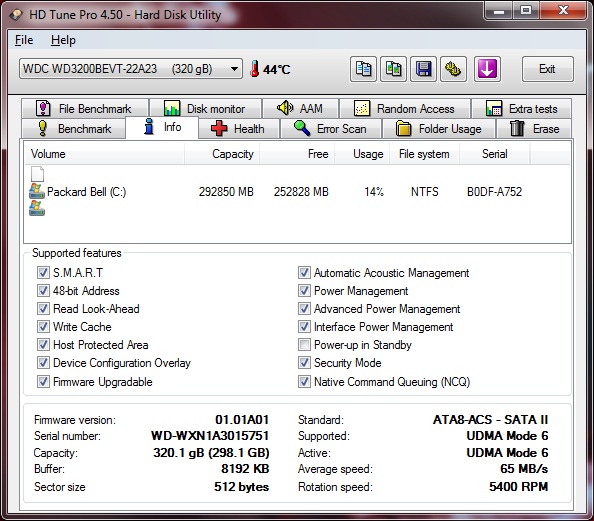Click the Packard Bell (C:) drive icon
Image resolution: width=594 pixels, height=521 pixels.
pos(37,191)
